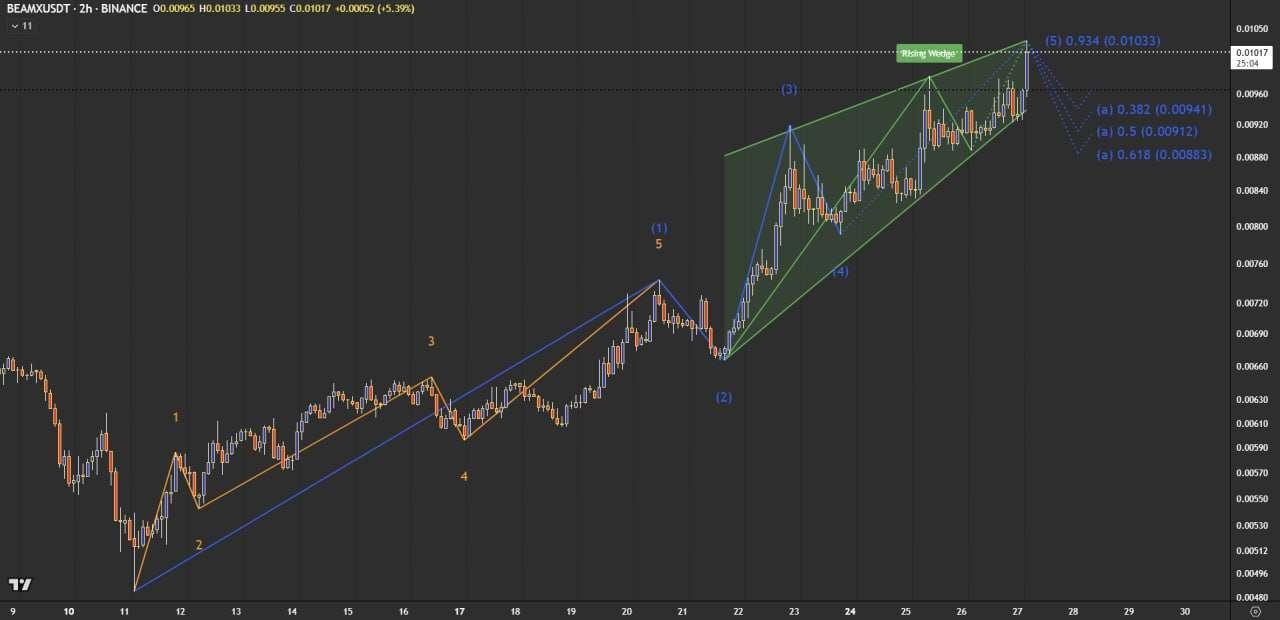1280x620 pixels.
Task: Click the change value +0.00052 (+5.39%)
Action: pyautogui.click(x=376, y=8)
